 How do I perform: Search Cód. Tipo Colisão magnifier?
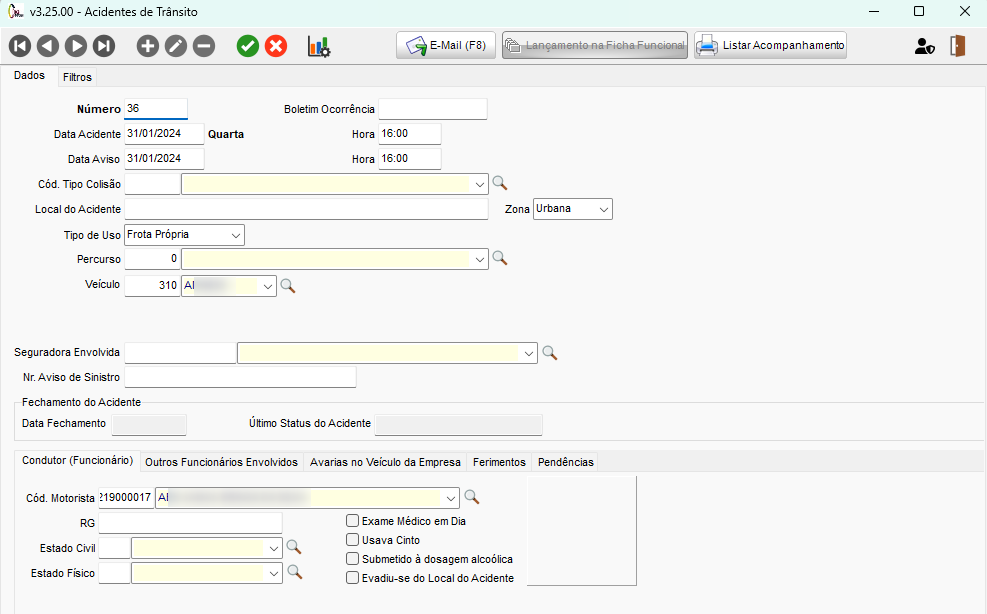point(500,183)
